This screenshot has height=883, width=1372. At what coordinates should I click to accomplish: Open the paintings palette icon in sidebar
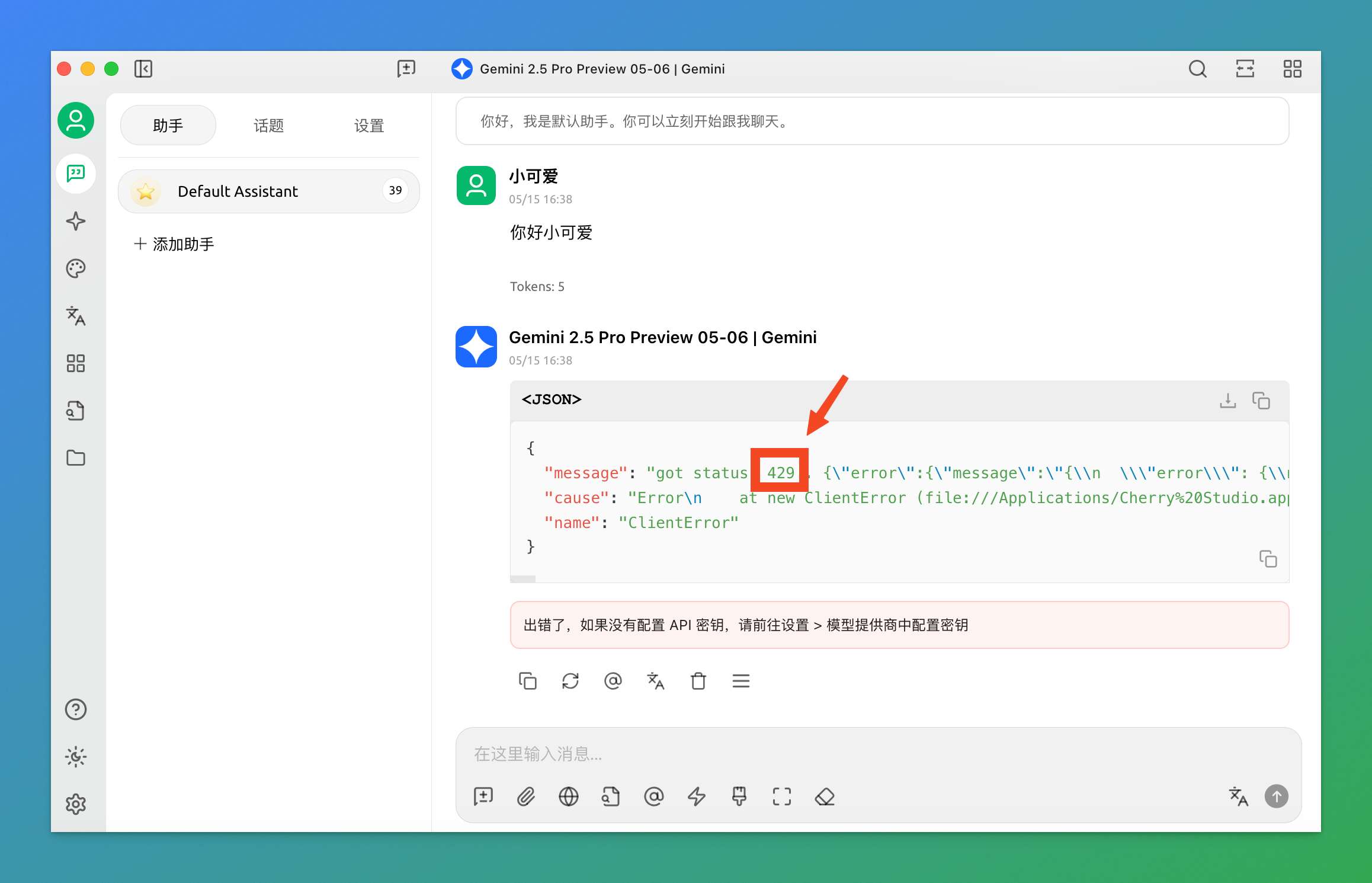[x=76, y=268]
